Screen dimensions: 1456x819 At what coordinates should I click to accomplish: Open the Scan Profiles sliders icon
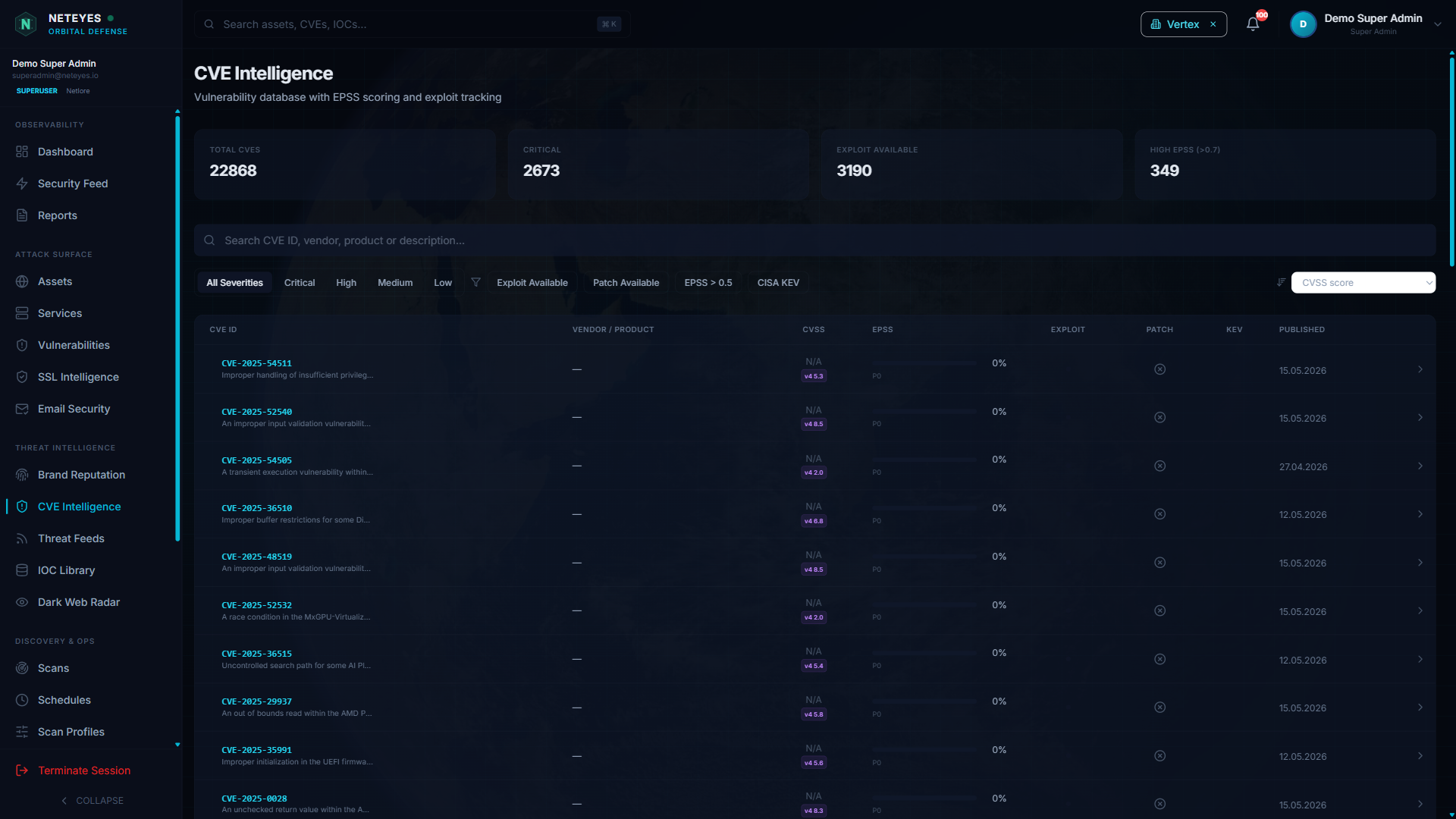(22, 732)
